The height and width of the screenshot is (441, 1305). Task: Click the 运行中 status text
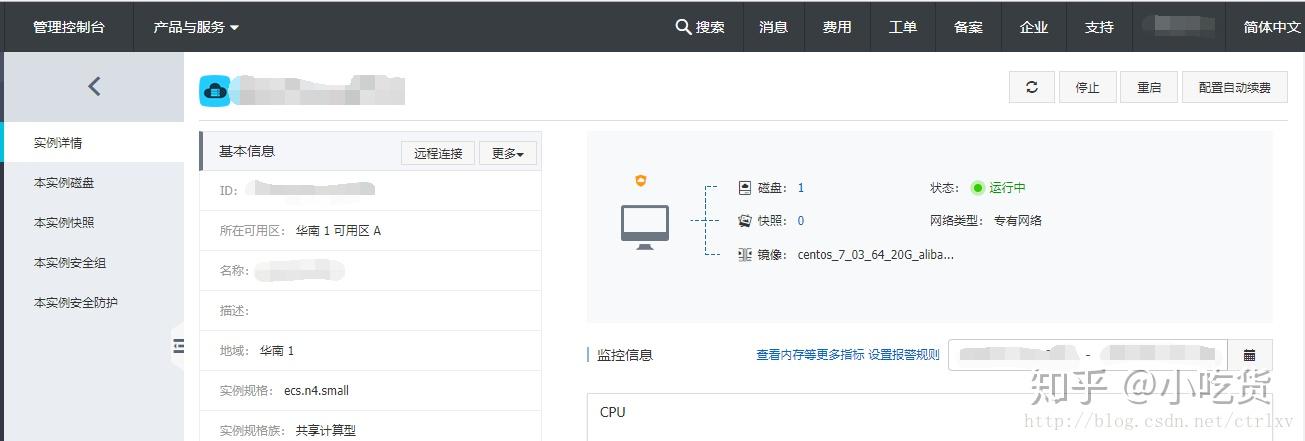tap(1008, 188)
